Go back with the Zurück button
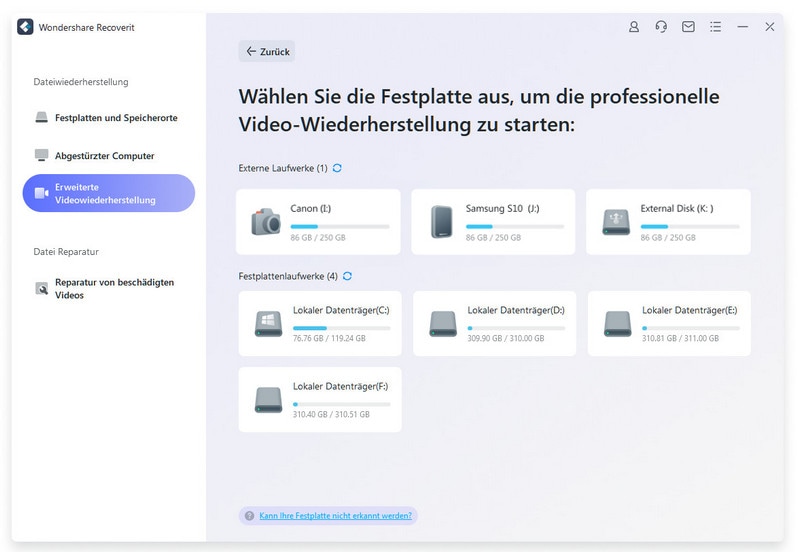800x552 pixels. pos(267,52)
